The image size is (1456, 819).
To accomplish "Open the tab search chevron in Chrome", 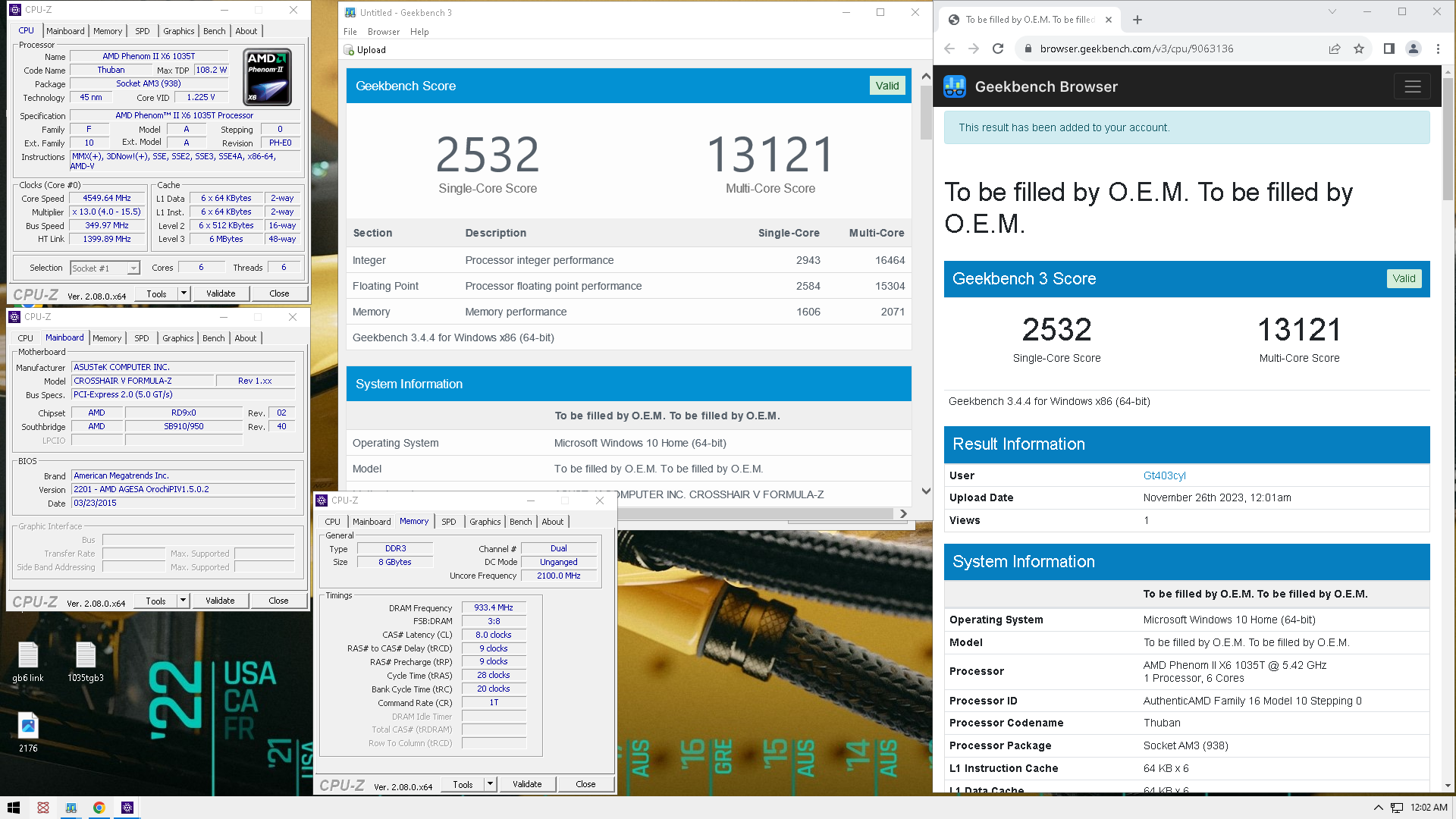I will pyautogui.click(x=1332, y=11).
